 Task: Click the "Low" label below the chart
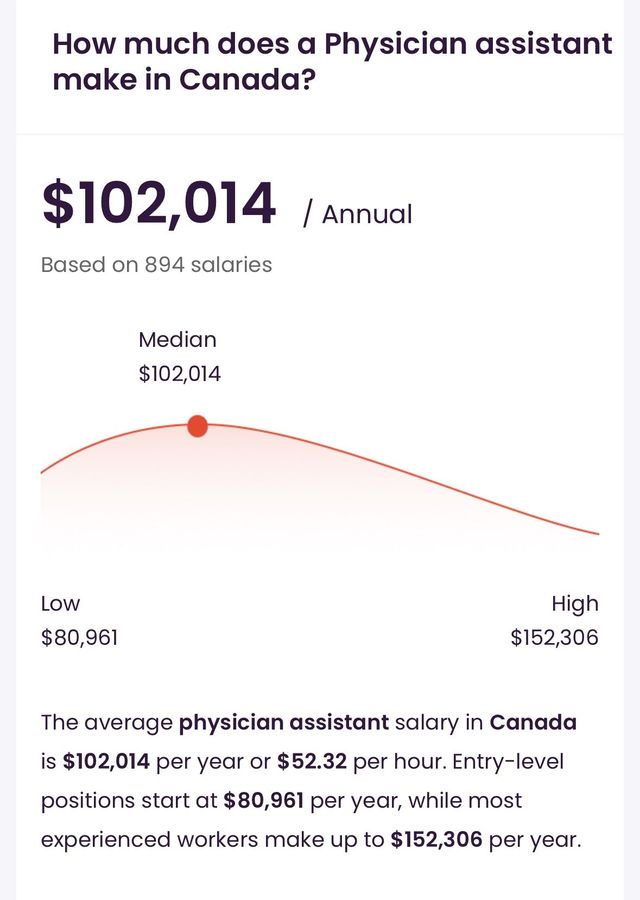pyautogui.click(x=60, y=604)
